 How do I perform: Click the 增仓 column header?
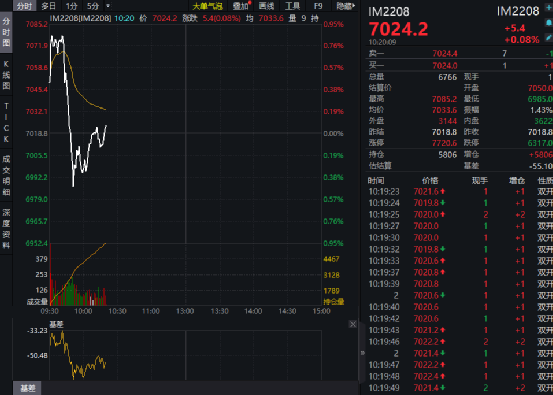coord(517,181)
